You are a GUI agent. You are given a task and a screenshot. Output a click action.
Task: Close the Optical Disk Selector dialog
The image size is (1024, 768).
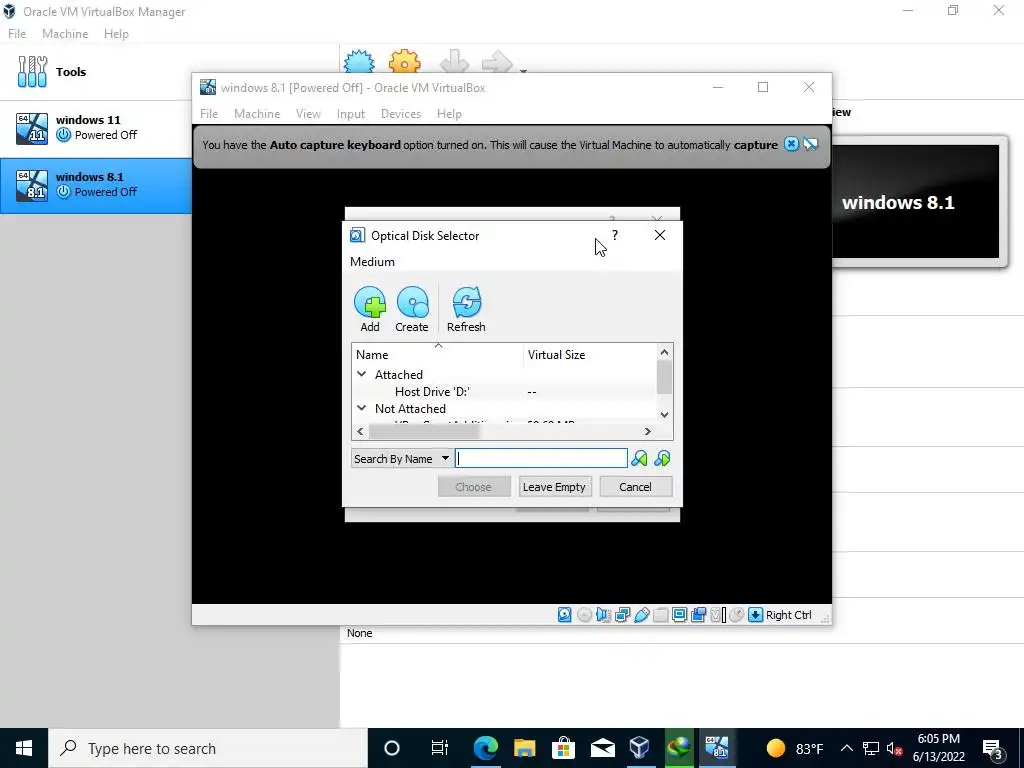pos(660,235)
